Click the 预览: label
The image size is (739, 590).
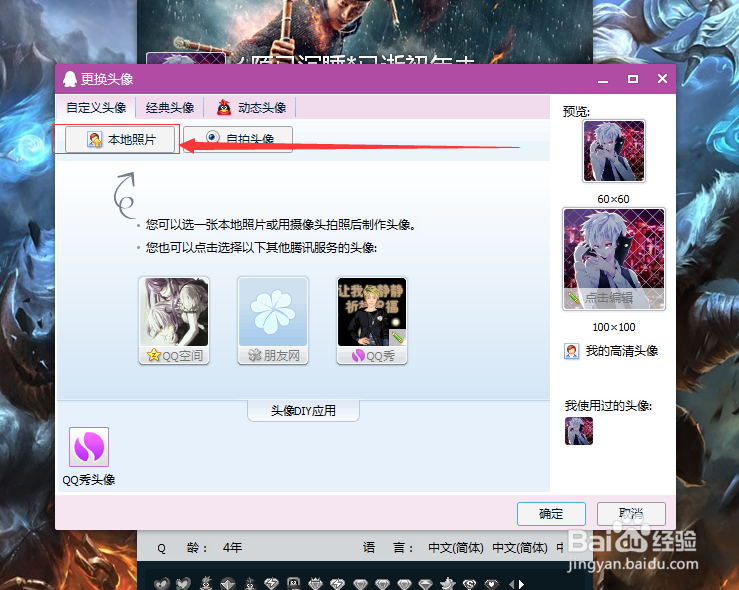tap(576, 112)
